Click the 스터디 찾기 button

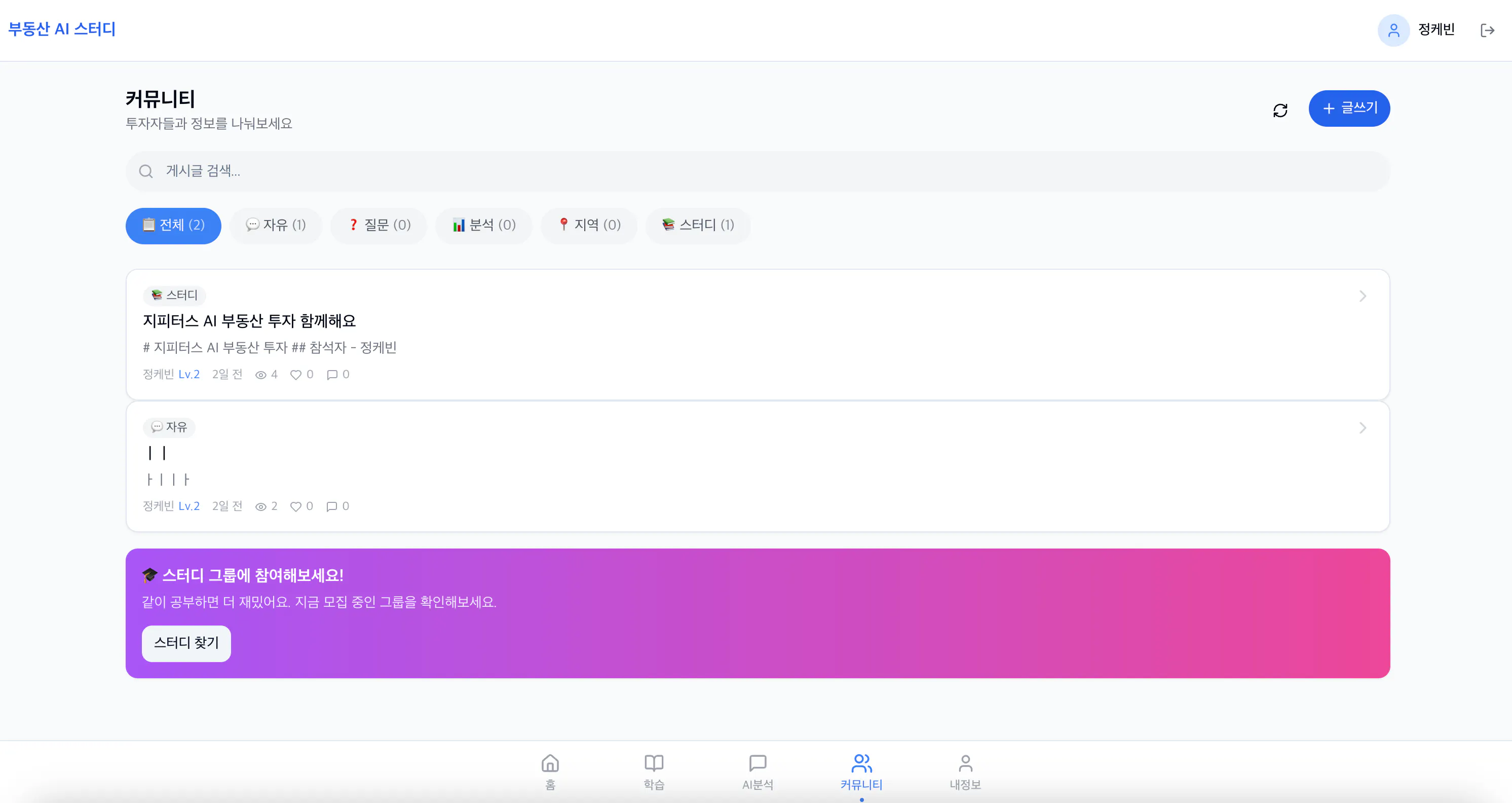click(x=186, y=643)
